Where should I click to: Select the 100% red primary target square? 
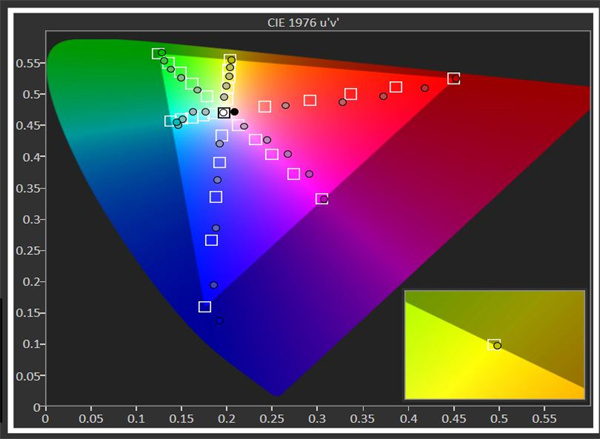point(454,78)
